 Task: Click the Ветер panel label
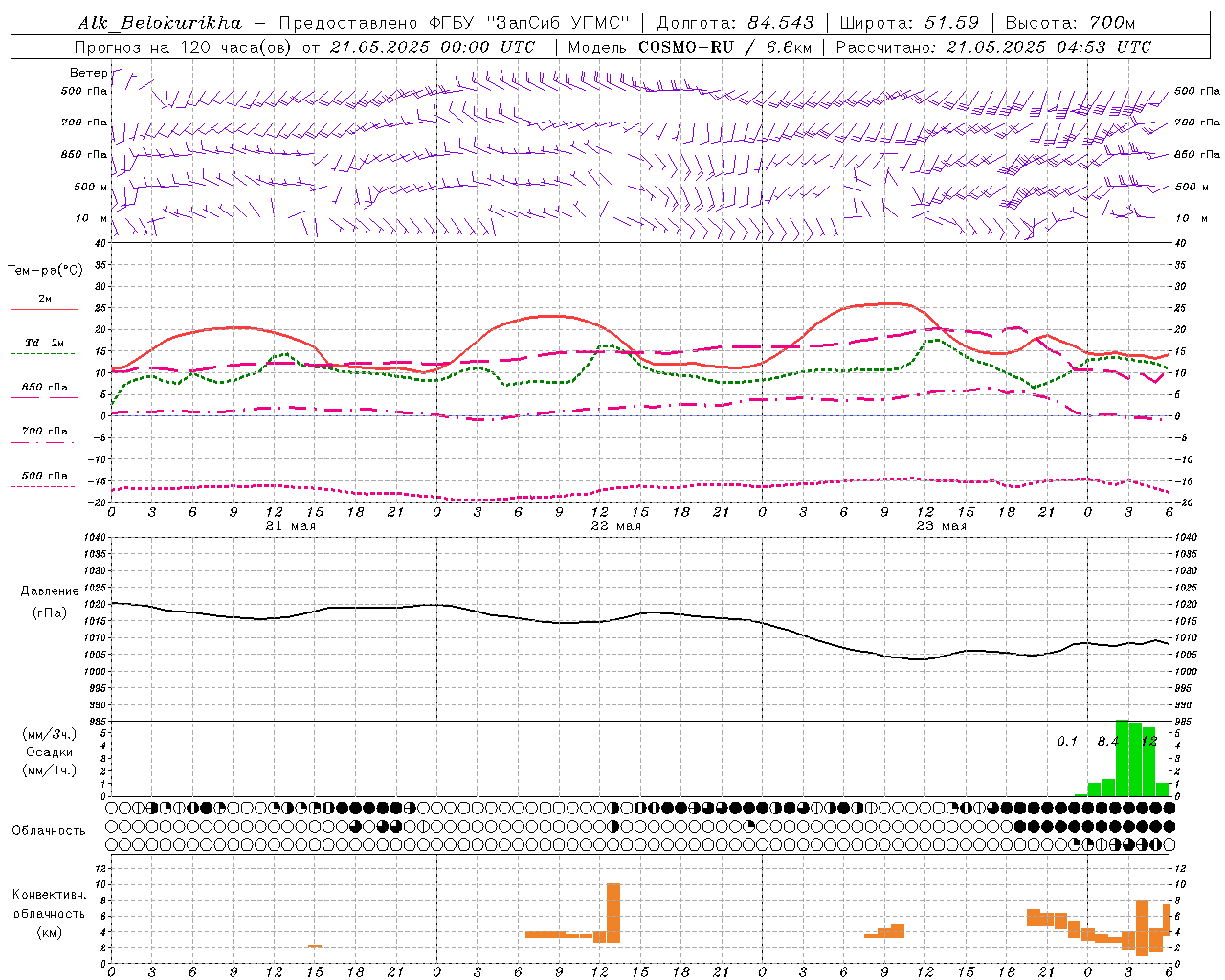click(x=88, y=73)
